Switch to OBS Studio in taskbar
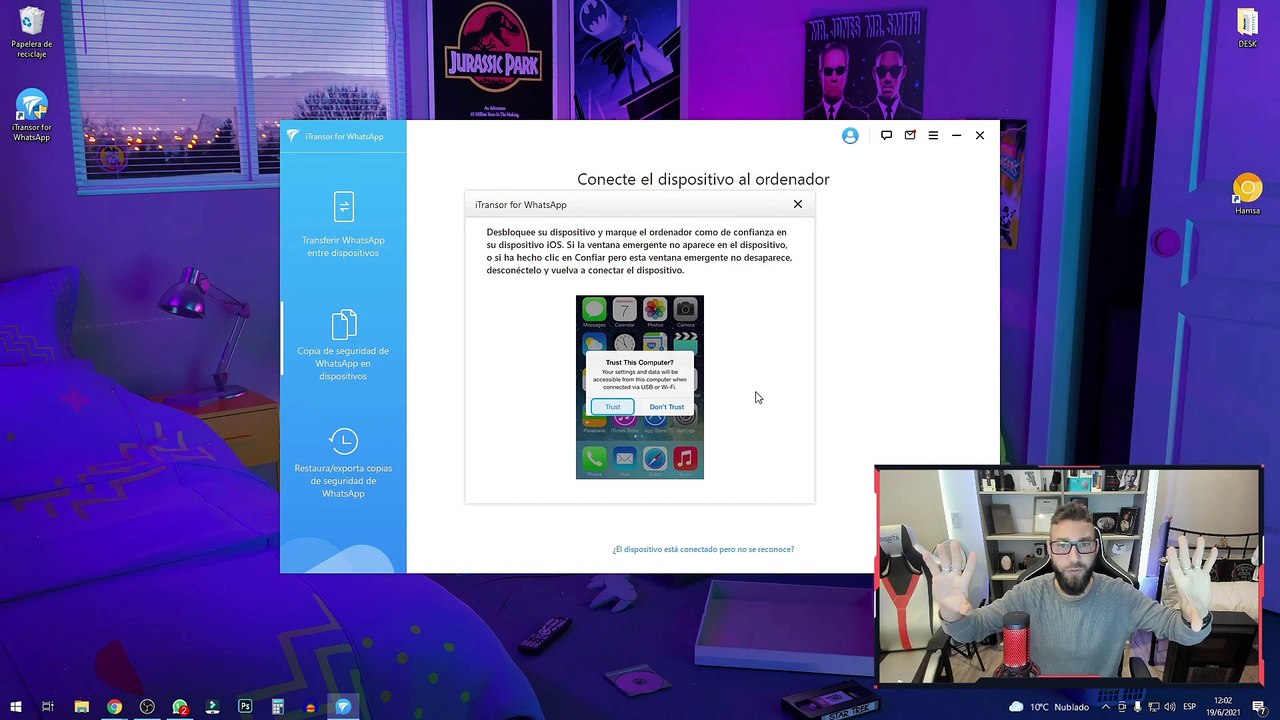 [147, 707]
